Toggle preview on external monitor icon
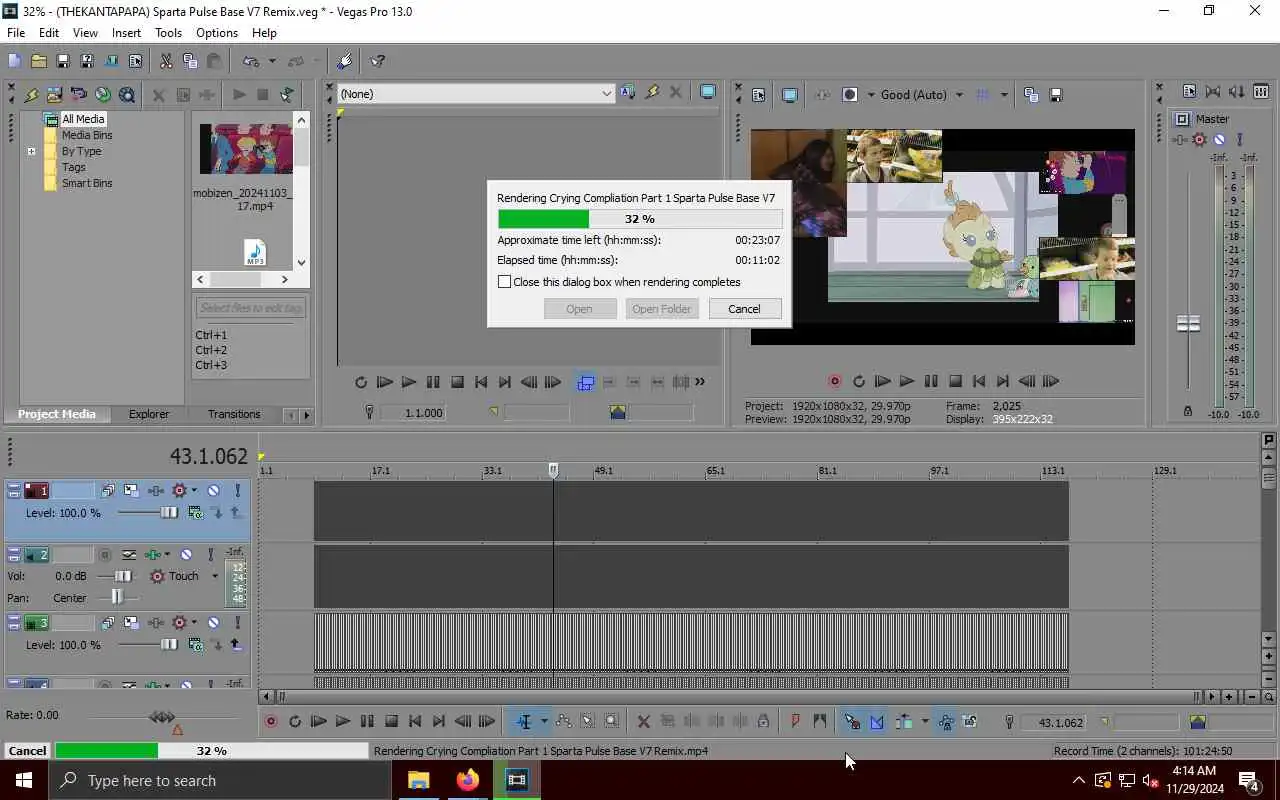Image resolution: width=1280 pixels, height=800 pixels. (x=789, y=95)
